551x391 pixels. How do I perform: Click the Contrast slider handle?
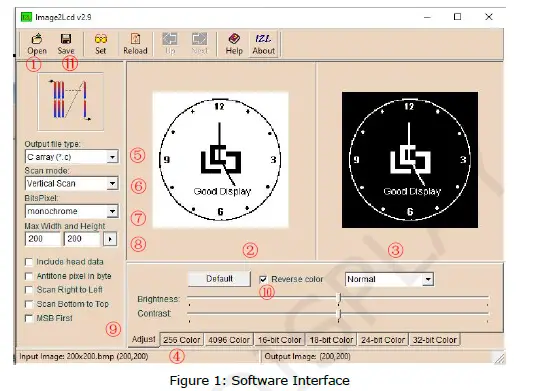(339, 313)
